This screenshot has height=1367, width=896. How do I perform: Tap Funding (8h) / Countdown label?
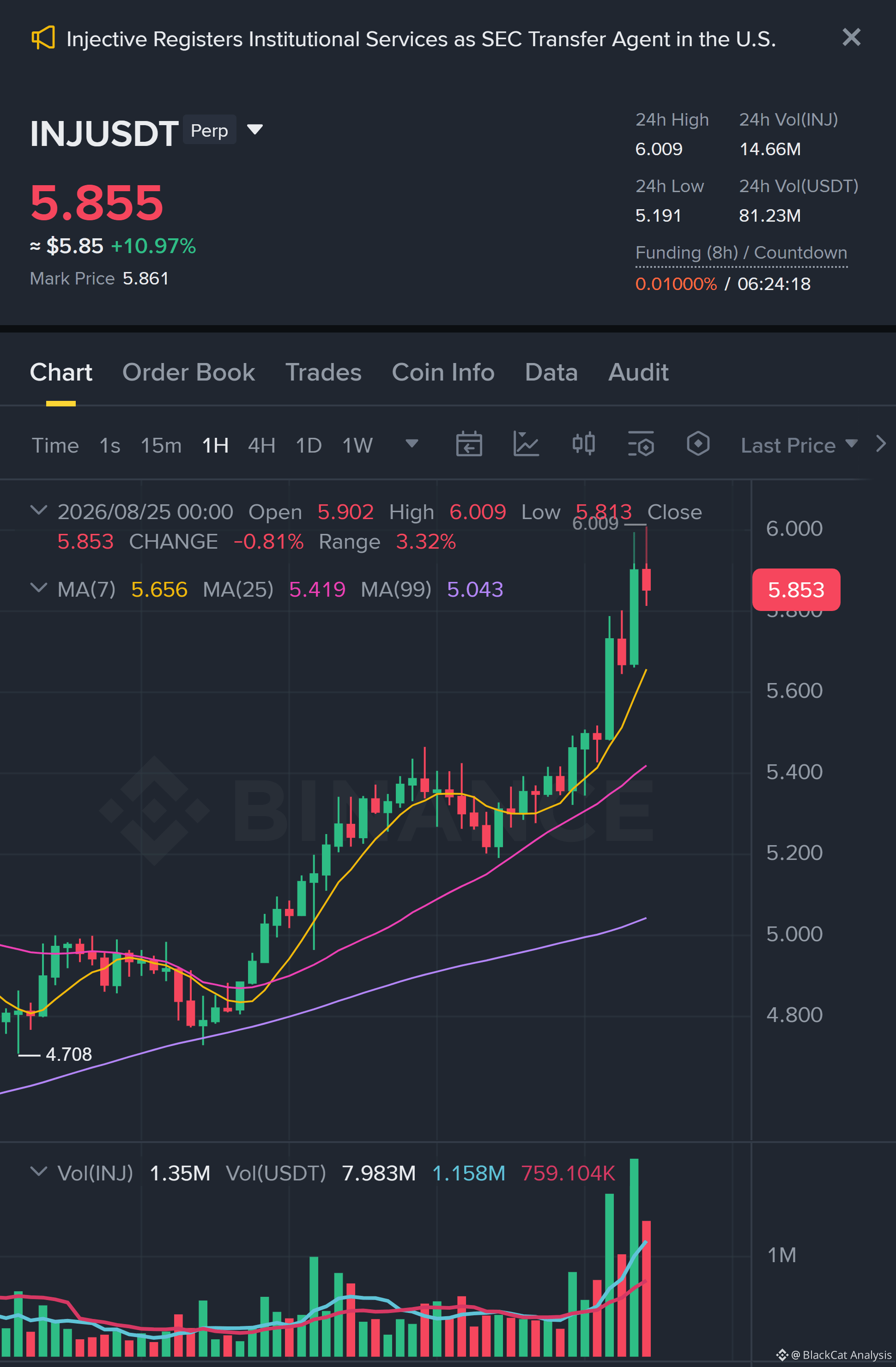pos(741,253)
